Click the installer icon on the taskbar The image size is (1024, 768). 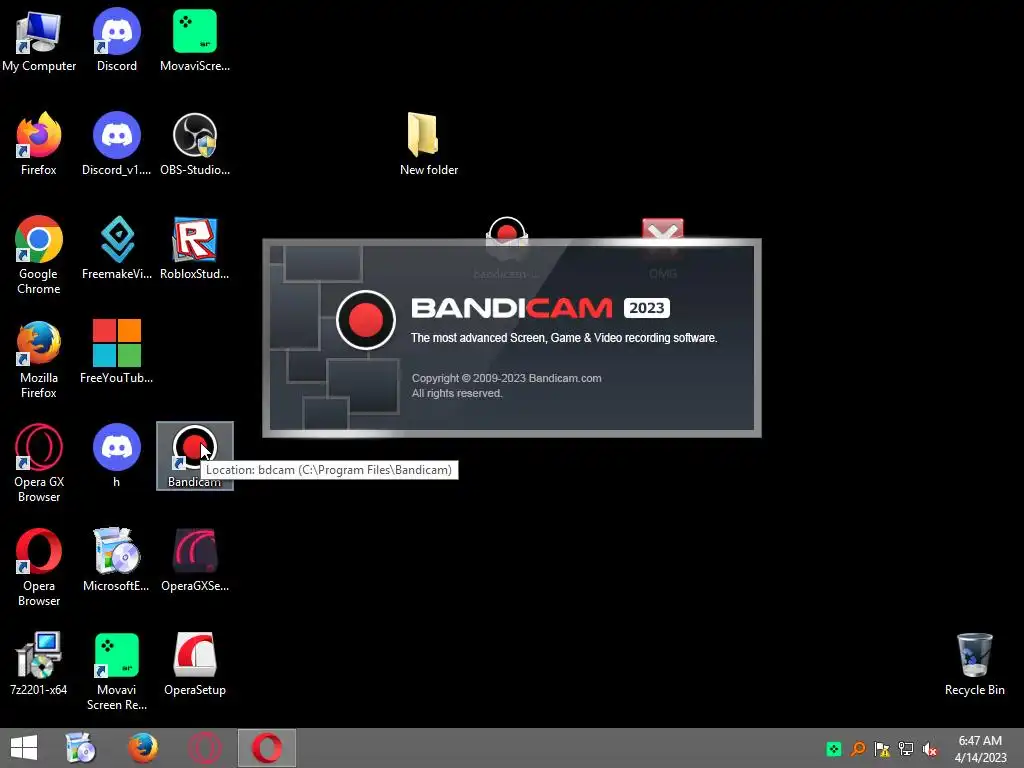pyautogui.click(x=81, y=748)
